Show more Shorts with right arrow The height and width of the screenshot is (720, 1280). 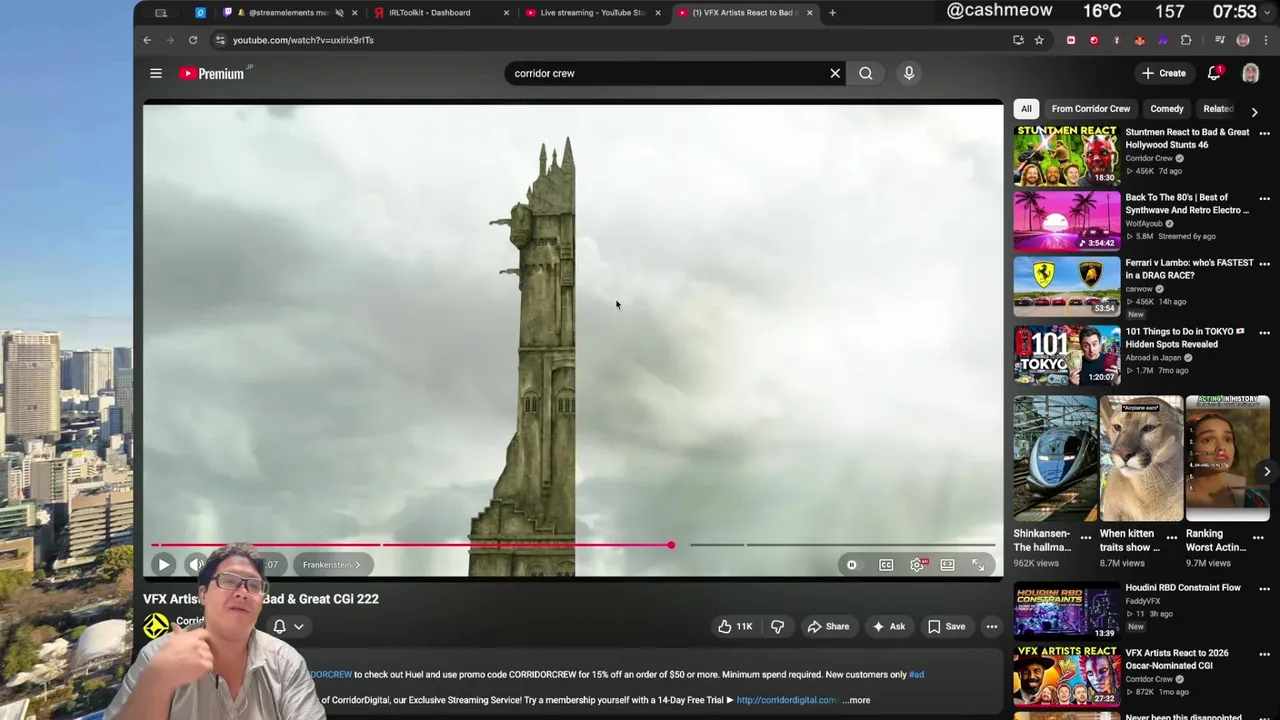(x=1267, y=472)
